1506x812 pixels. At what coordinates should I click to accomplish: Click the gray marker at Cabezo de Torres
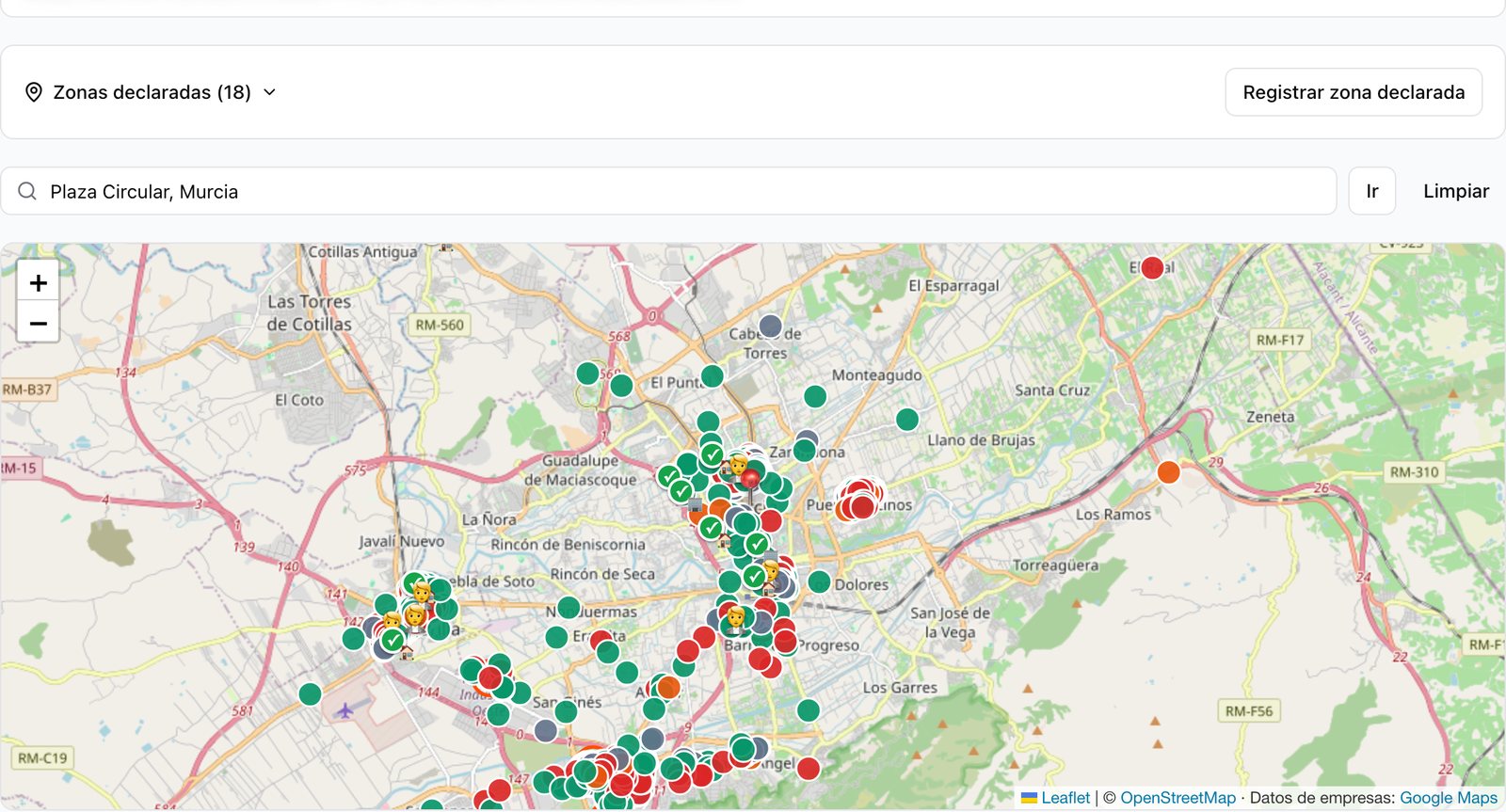coord(770,326)
